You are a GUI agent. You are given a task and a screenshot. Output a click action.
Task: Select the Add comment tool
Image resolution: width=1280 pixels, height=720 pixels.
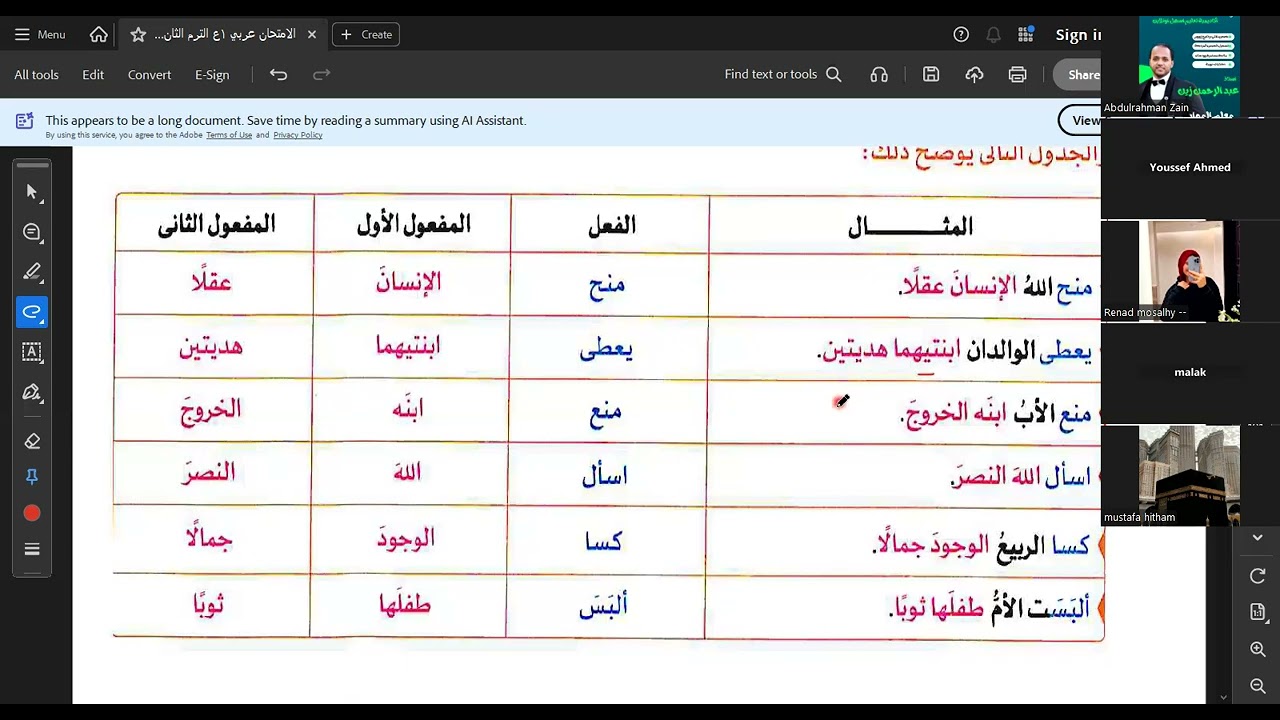(x=32, y=232)
